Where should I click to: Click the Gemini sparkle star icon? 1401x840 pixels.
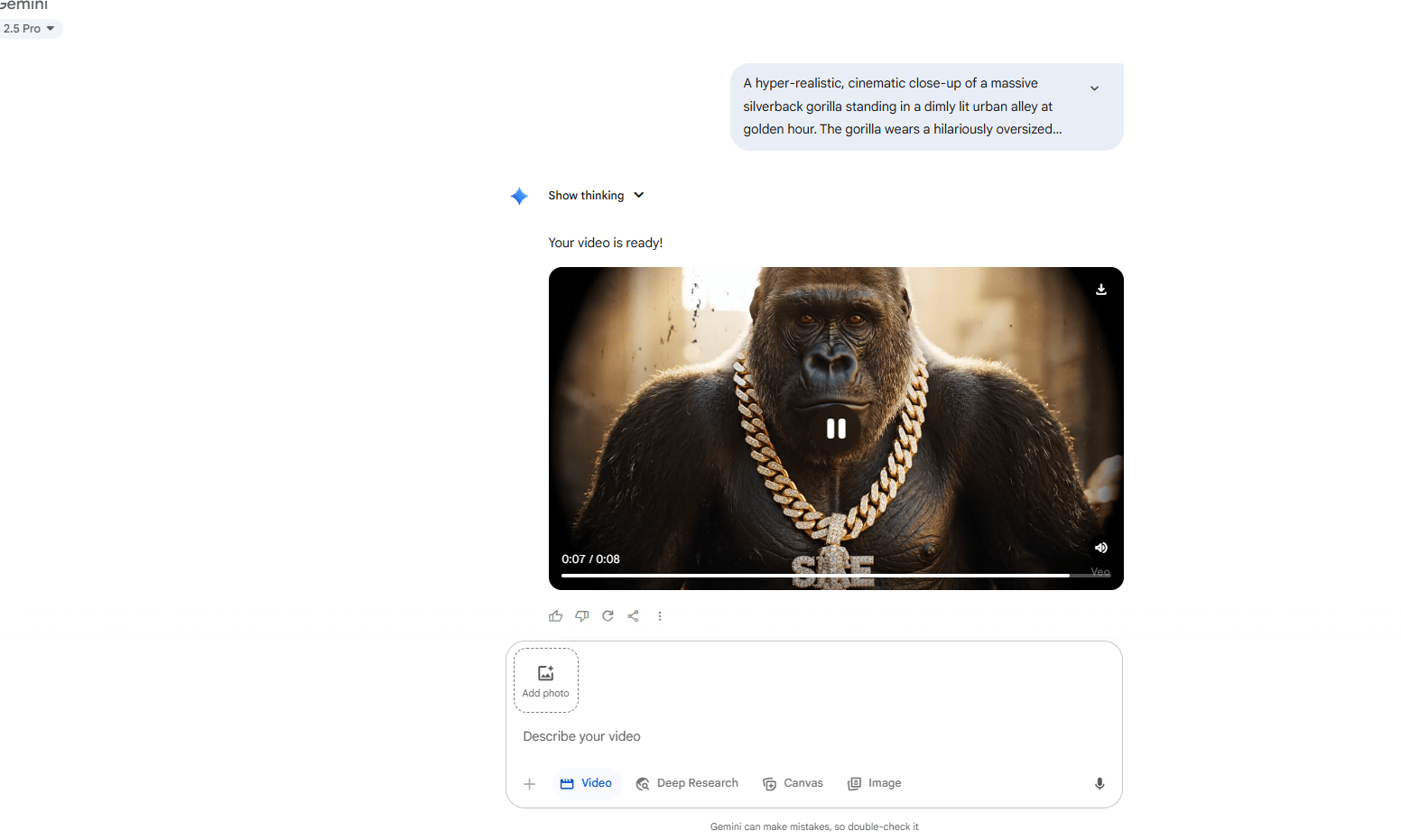point(519,196)
